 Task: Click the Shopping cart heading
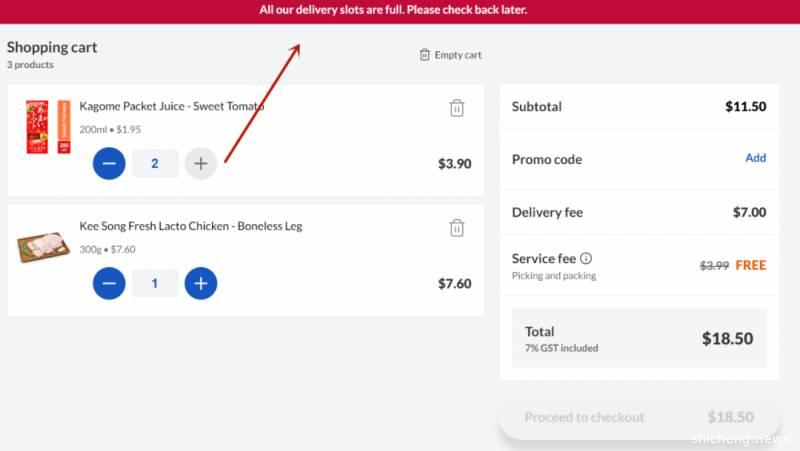pos(52,47)
